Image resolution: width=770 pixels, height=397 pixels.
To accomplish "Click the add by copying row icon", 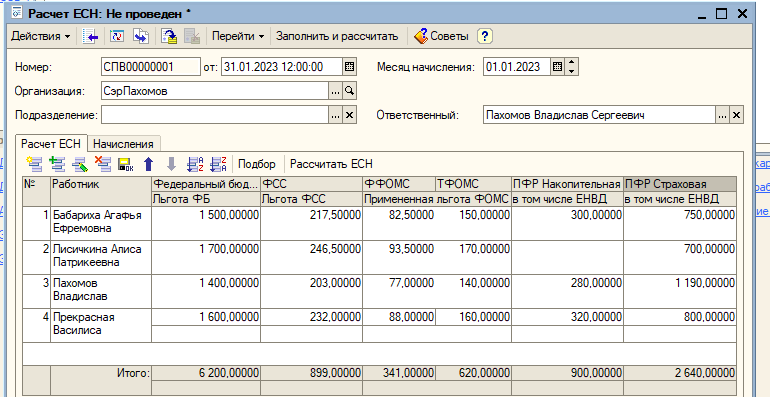I will (x=58, y=164).
